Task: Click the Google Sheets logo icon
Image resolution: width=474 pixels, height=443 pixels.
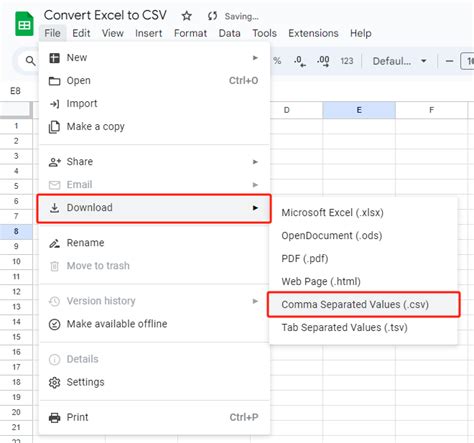Action: (x=24, y=24)
